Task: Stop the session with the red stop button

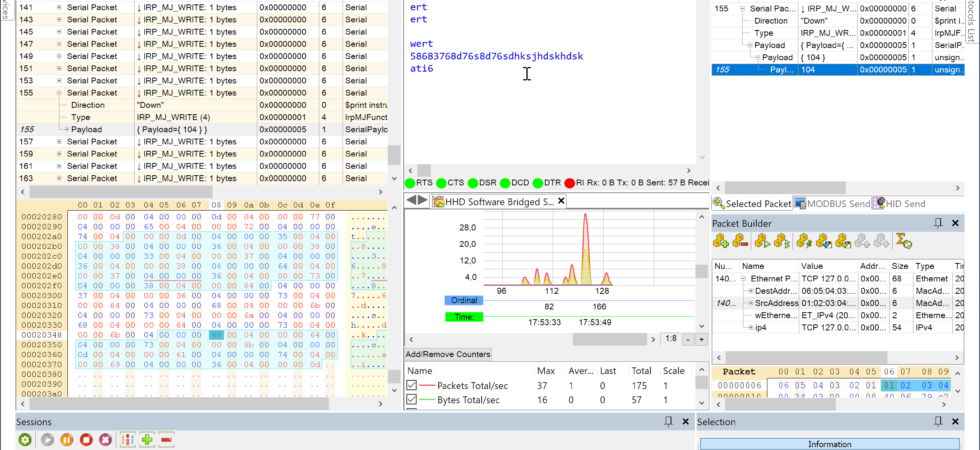Action: coord(86,440)
